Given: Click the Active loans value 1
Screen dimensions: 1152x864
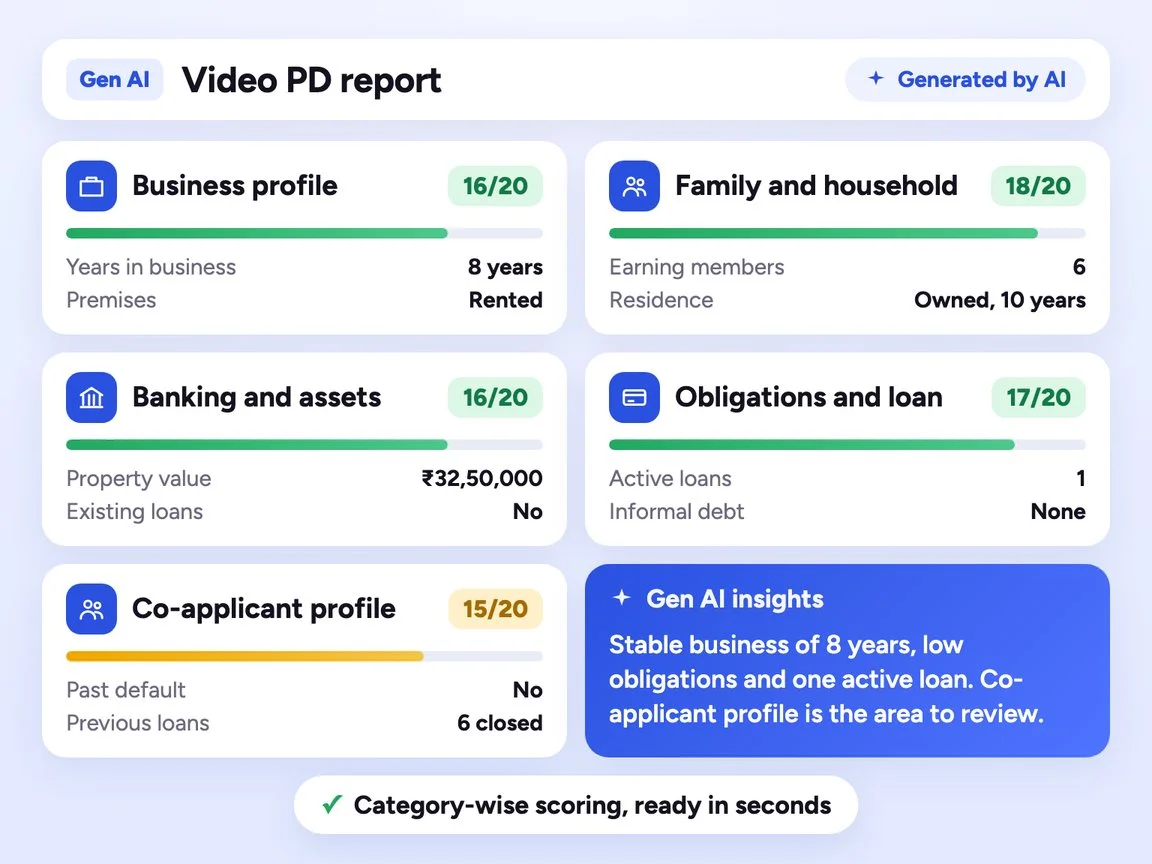Looking at the screenshot, I should tap(1081, 478).
